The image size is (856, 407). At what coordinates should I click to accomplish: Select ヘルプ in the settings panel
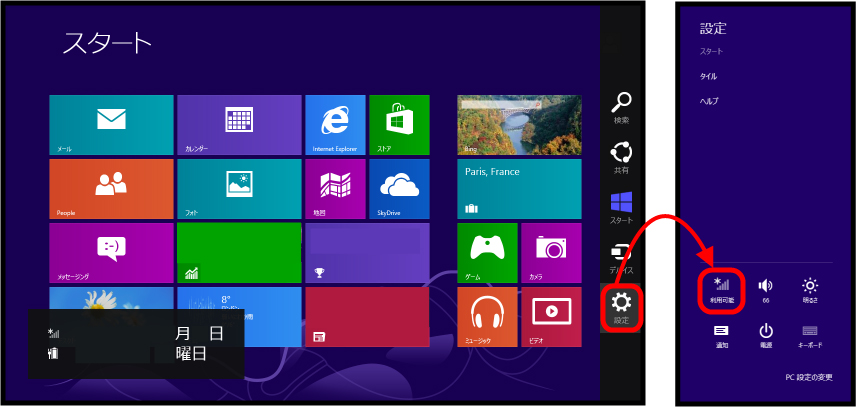(x=709, y=101)
